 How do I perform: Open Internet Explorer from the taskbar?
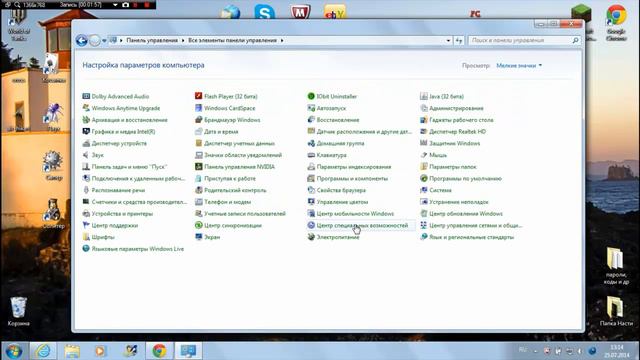tap(43, 351)
